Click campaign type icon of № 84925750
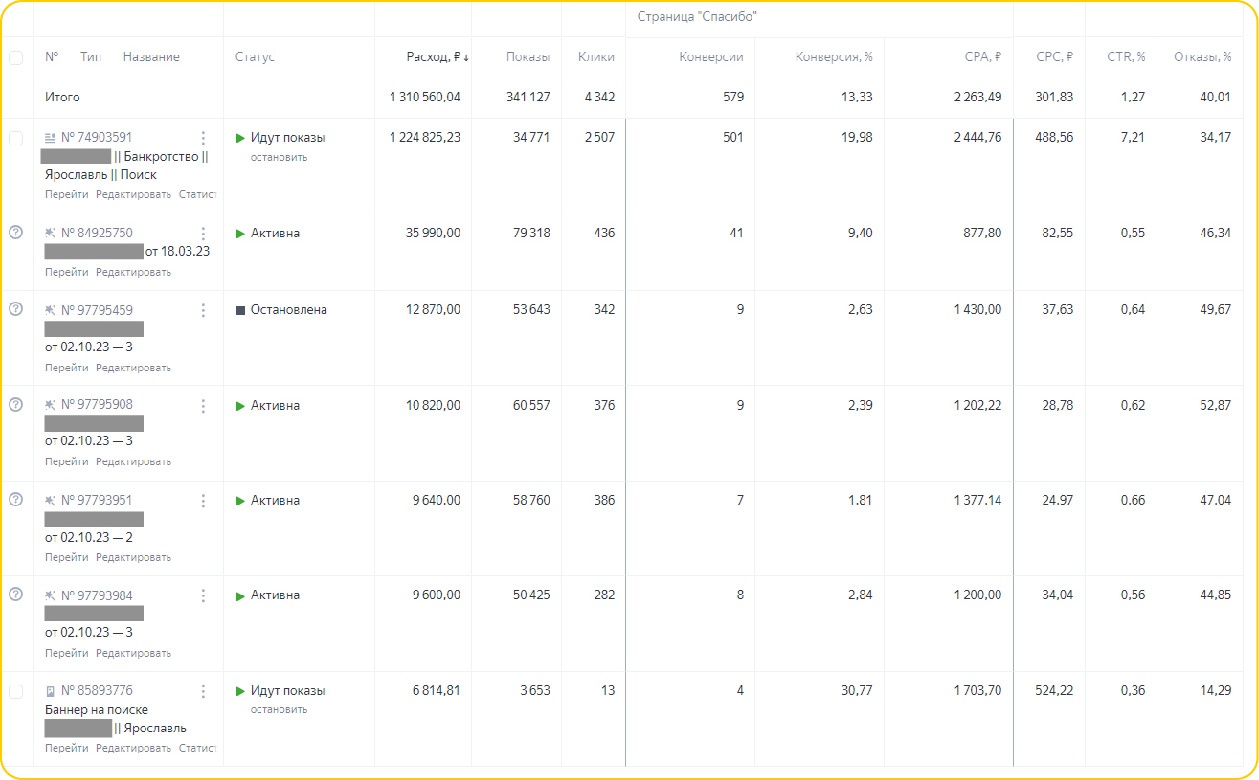 pos(51,233)
